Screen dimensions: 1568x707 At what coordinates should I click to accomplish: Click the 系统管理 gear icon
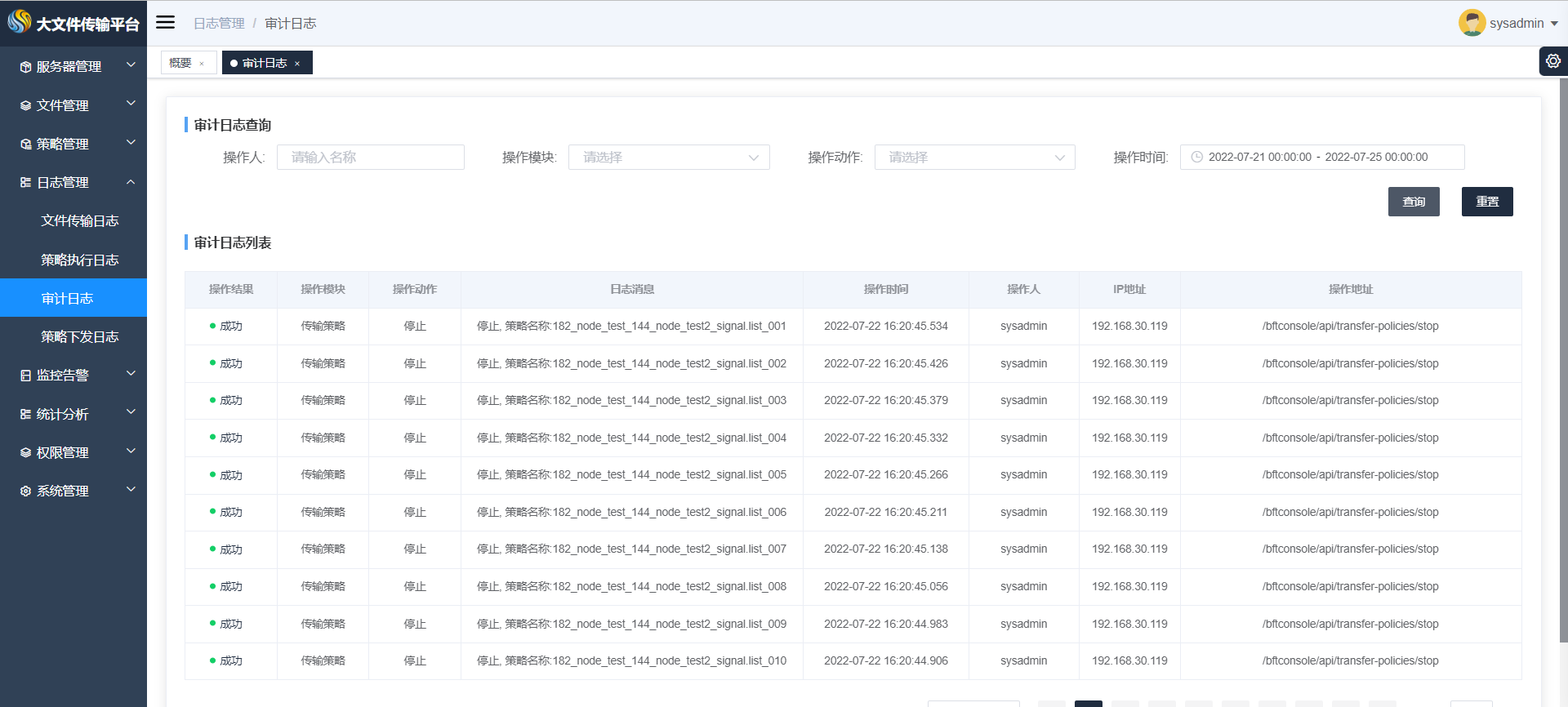point(25,491)
